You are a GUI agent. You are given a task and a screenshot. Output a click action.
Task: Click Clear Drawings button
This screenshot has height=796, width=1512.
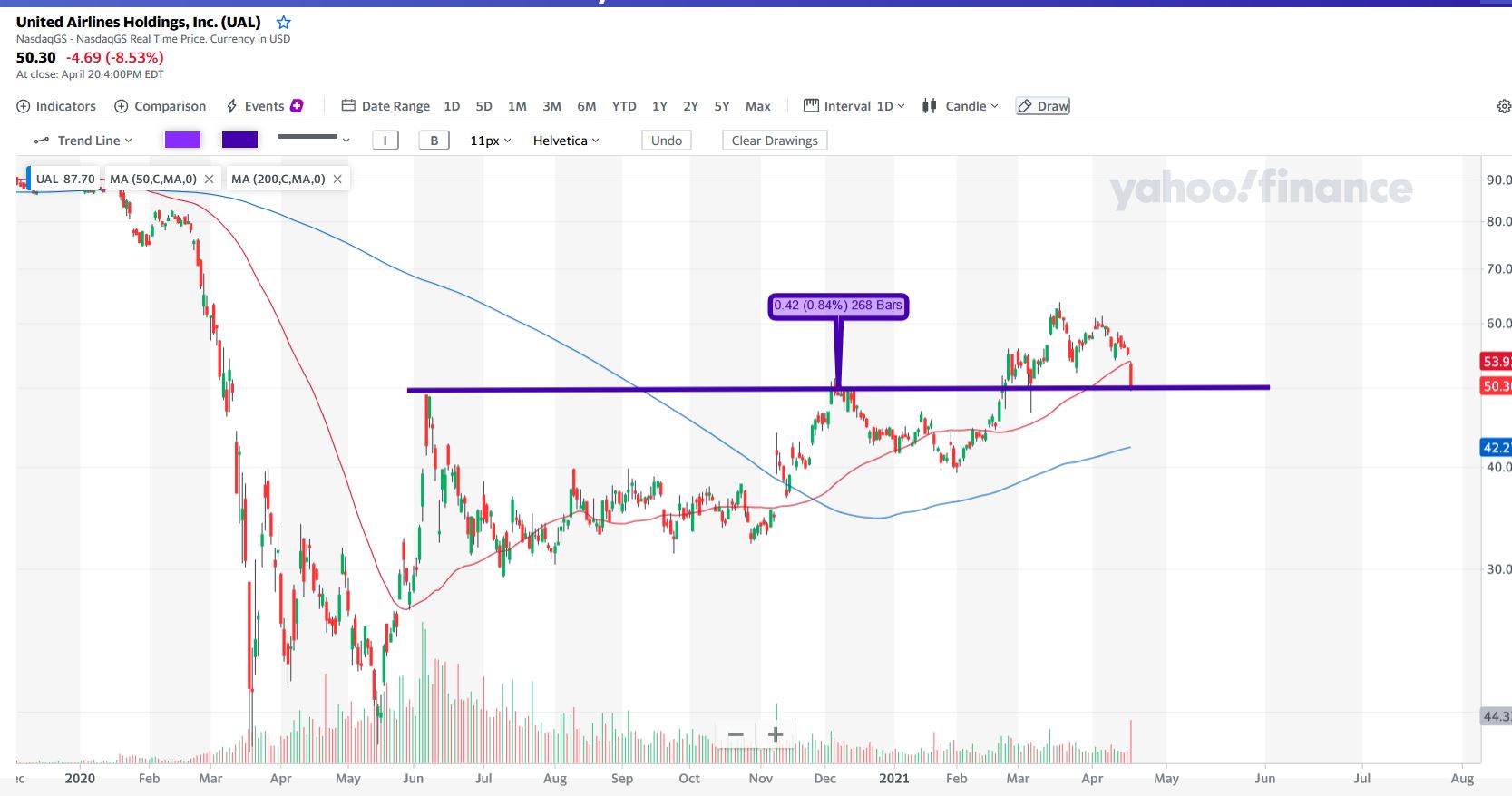pos(775,141)
